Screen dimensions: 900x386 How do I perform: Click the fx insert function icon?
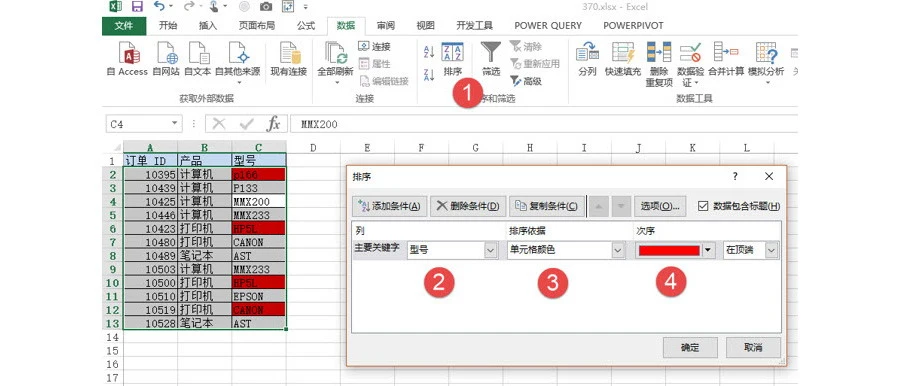274,123
